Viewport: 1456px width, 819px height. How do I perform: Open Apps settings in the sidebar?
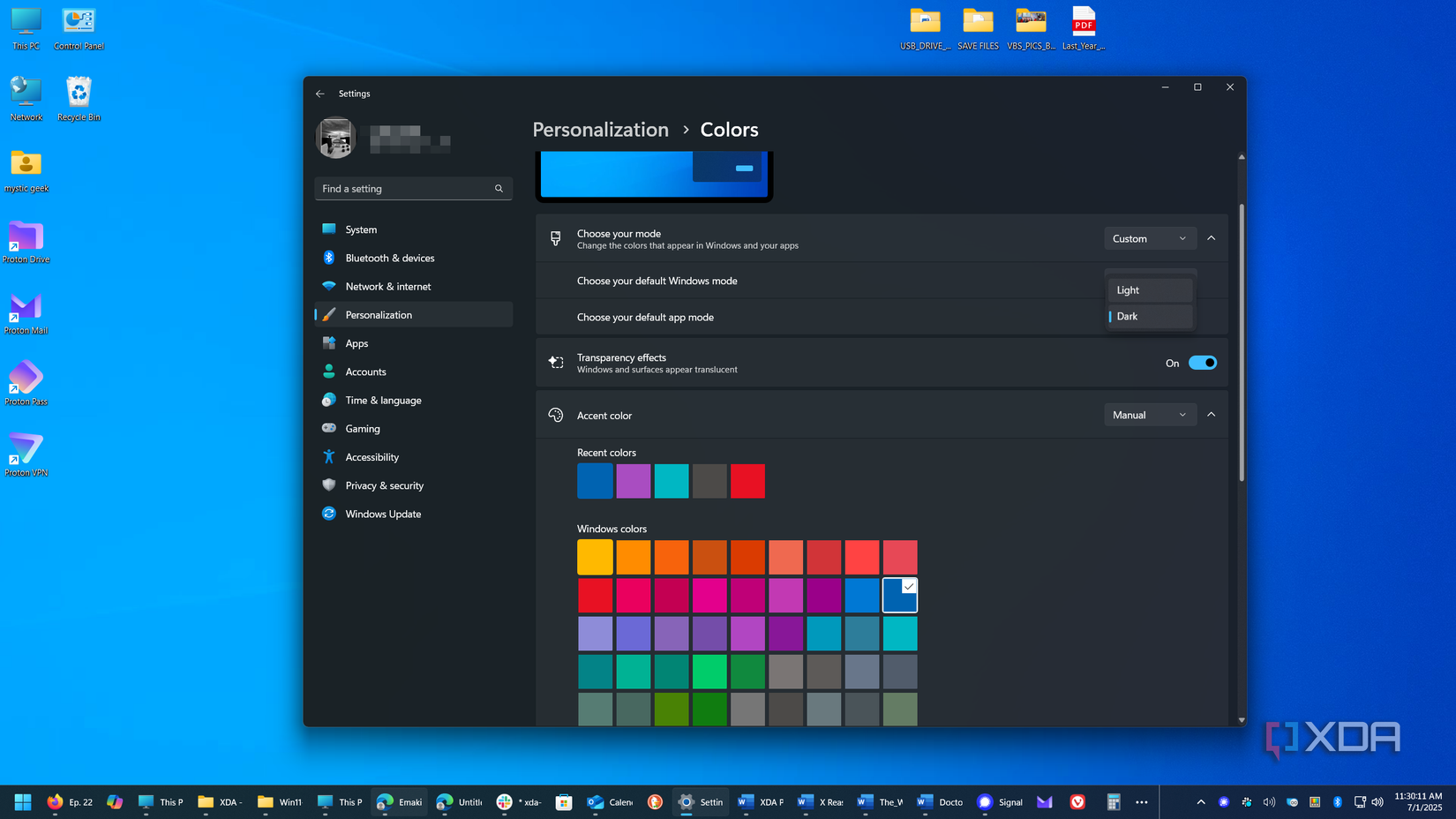356,343
